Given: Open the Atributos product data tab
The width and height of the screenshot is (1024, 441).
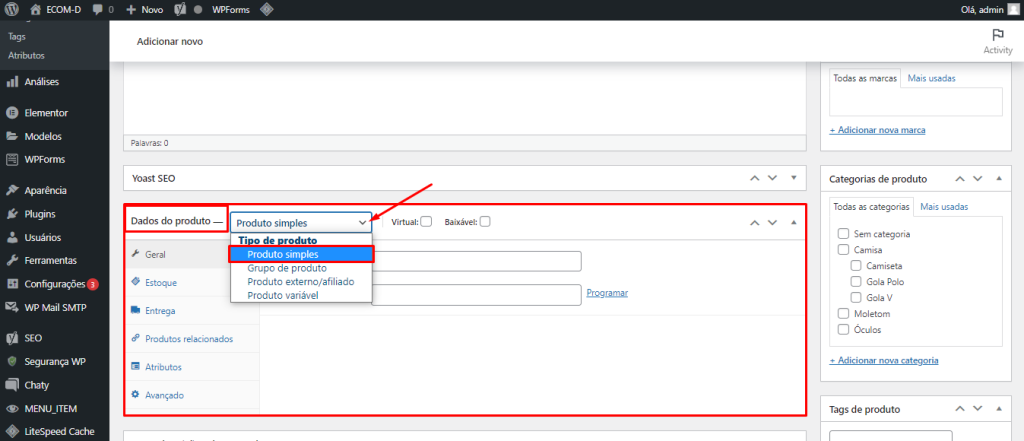Looking at the screenshot, I should click(192, 367).
